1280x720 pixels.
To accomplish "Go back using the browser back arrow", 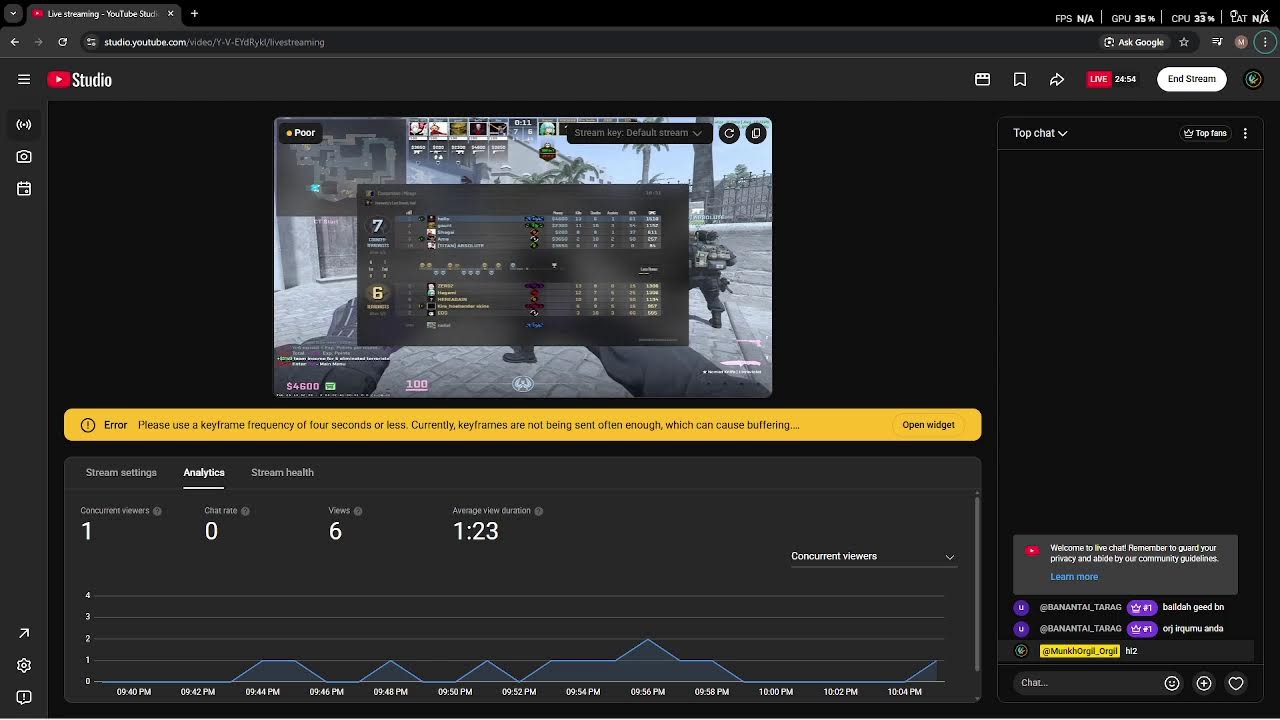I will [x=15, y=42].
